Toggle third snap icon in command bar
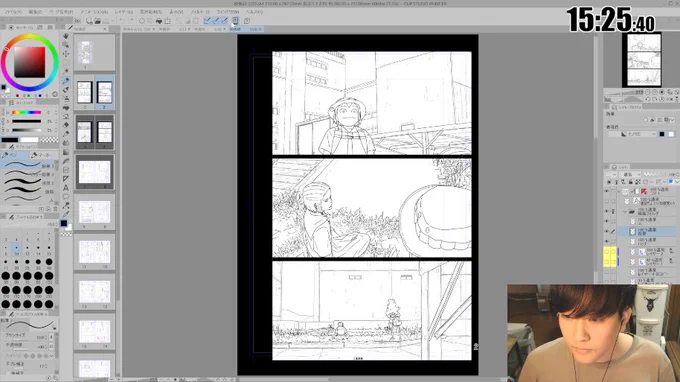The width and height of the screenshot is (680, 382). (224, 21)
